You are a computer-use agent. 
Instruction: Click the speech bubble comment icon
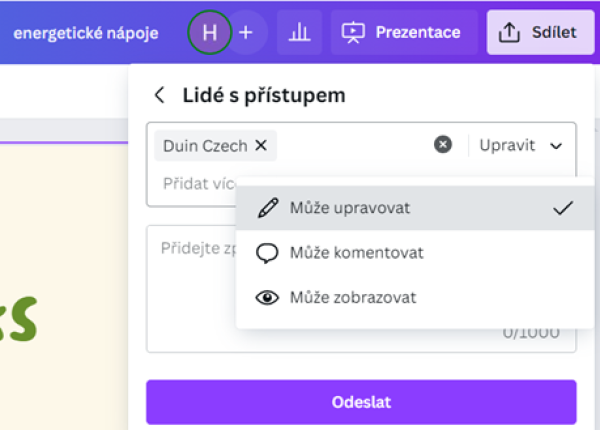pyautogui.click(x=267, y=253)
